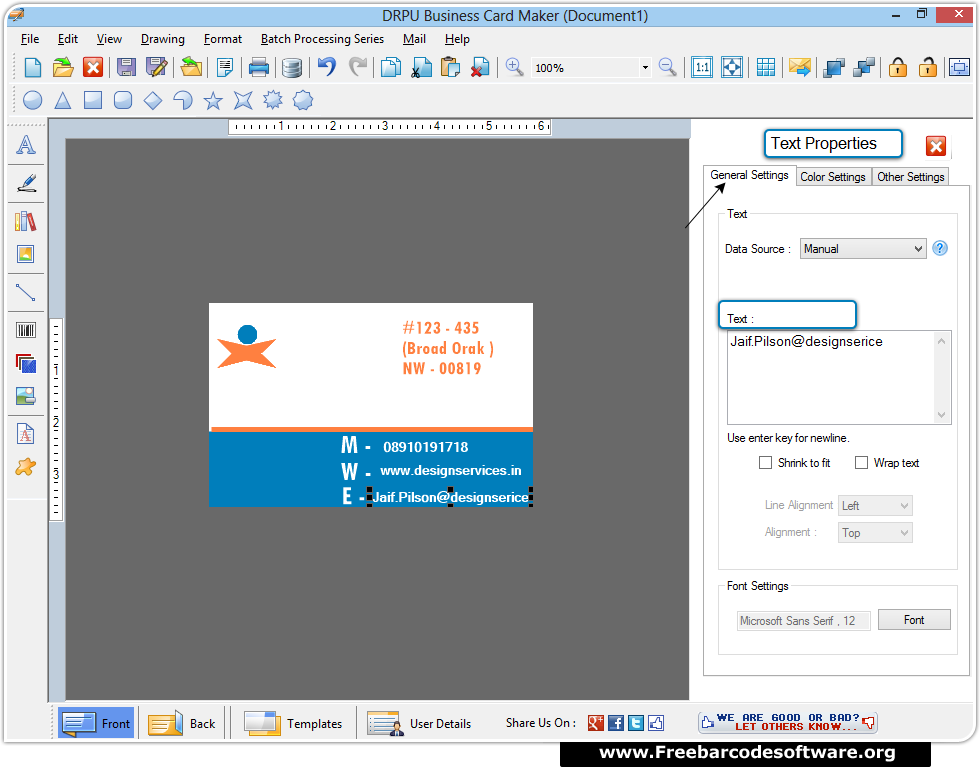Click the Redo arrow icon
The height and width of the screenshot is (767, 980).
[x=358, y=66]
